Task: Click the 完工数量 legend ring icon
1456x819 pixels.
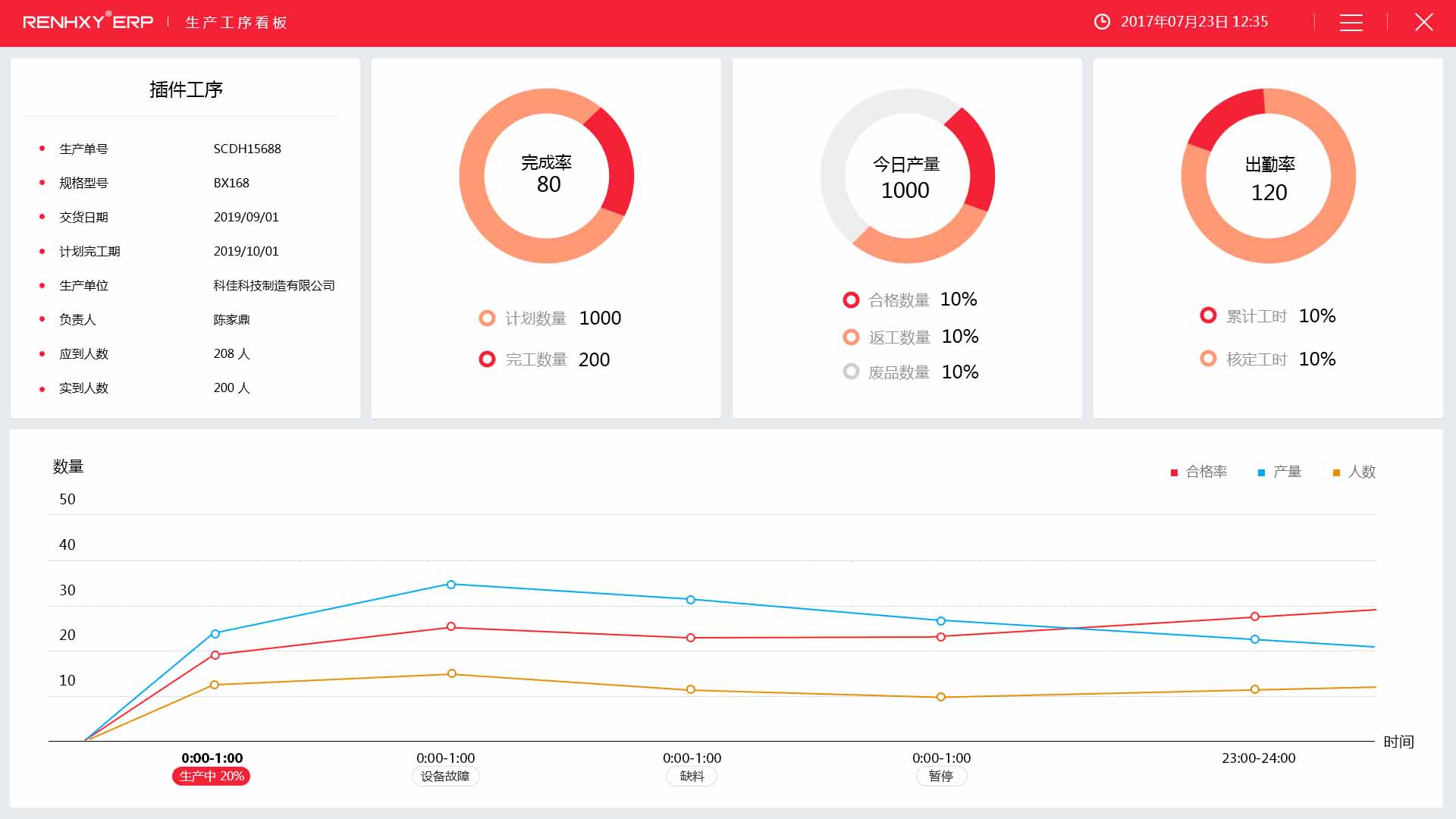Action: point(487,359)
